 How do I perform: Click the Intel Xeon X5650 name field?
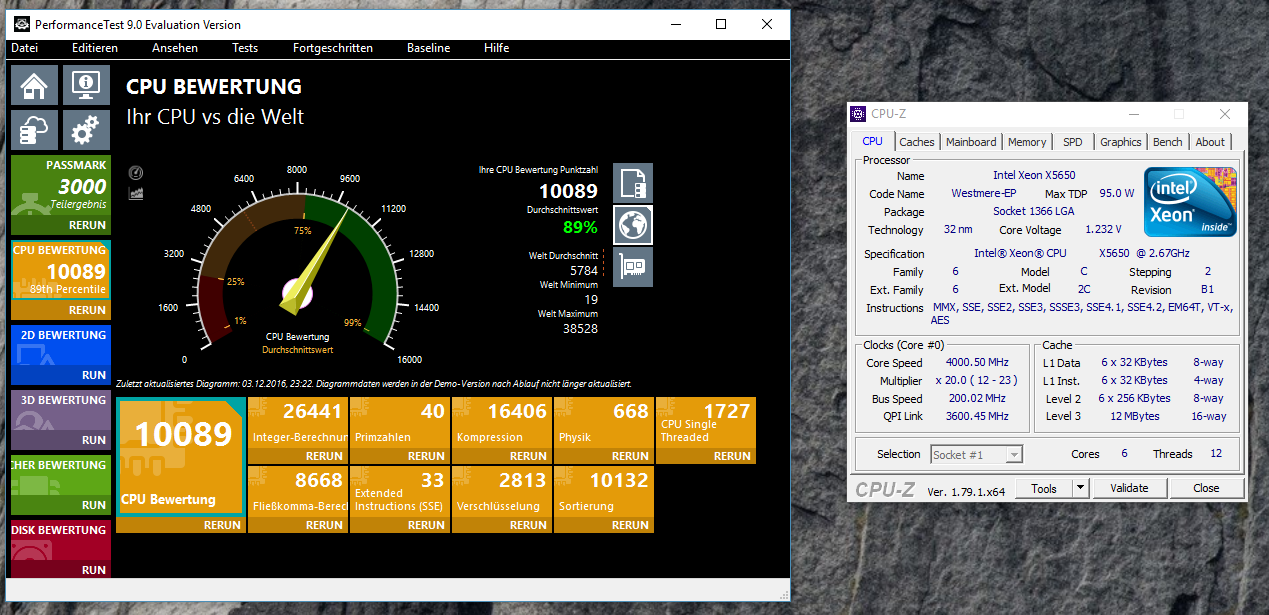click(1035, 176)
